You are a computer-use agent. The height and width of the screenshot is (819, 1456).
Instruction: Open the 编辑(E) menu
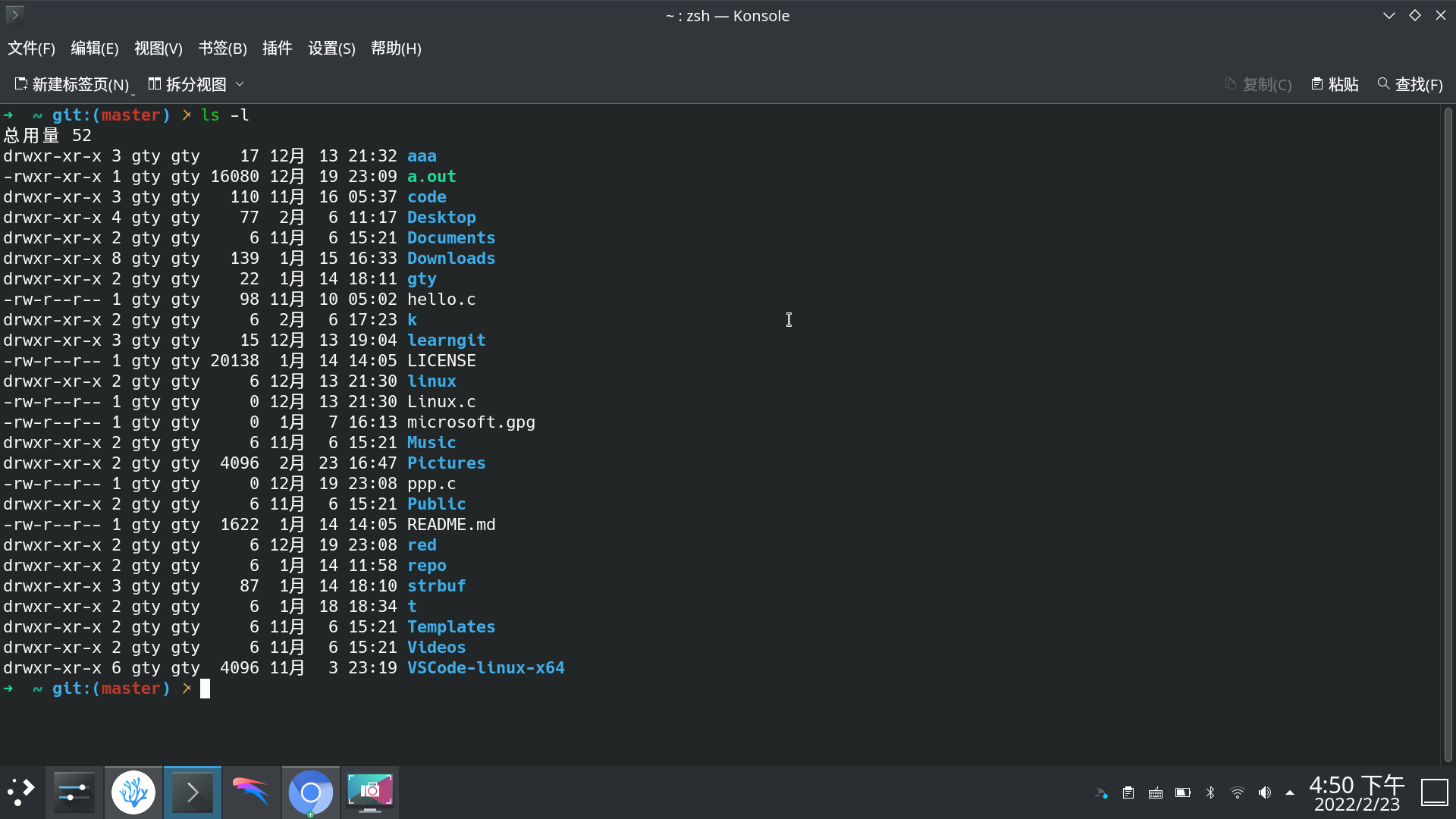click(95, 49)
